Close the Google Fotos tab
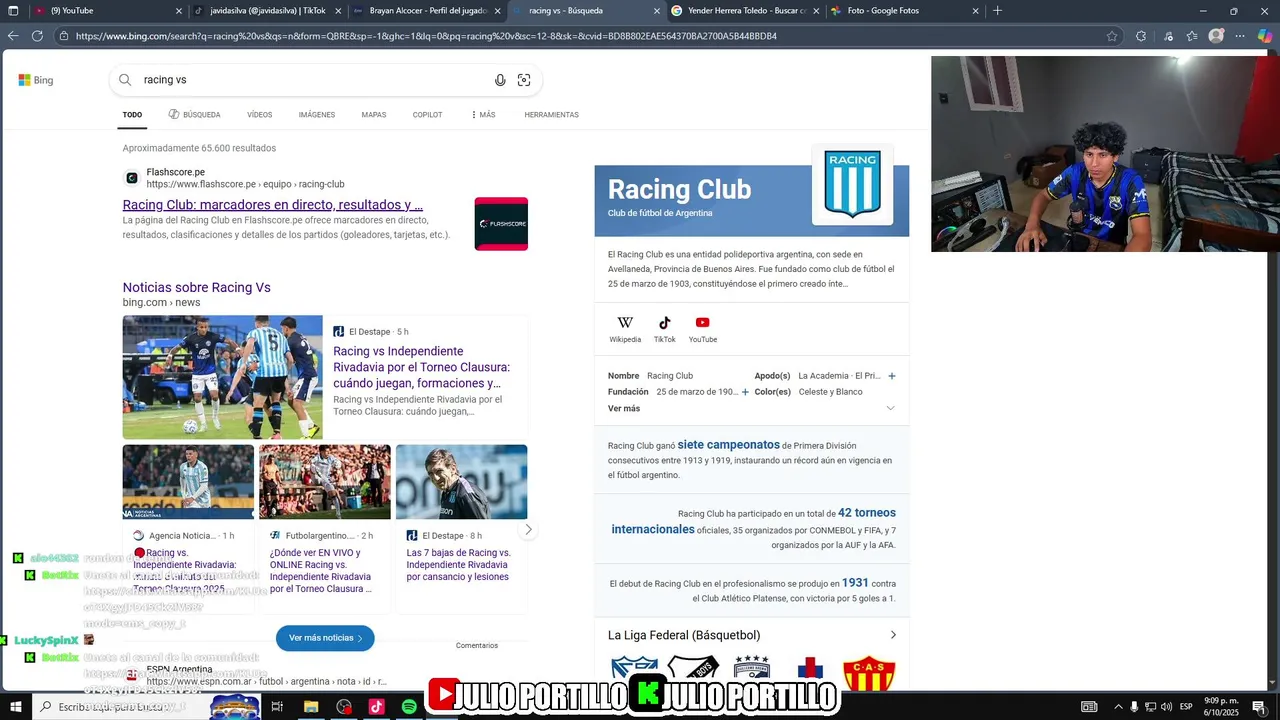1280x720 pixels. point(976,11)
